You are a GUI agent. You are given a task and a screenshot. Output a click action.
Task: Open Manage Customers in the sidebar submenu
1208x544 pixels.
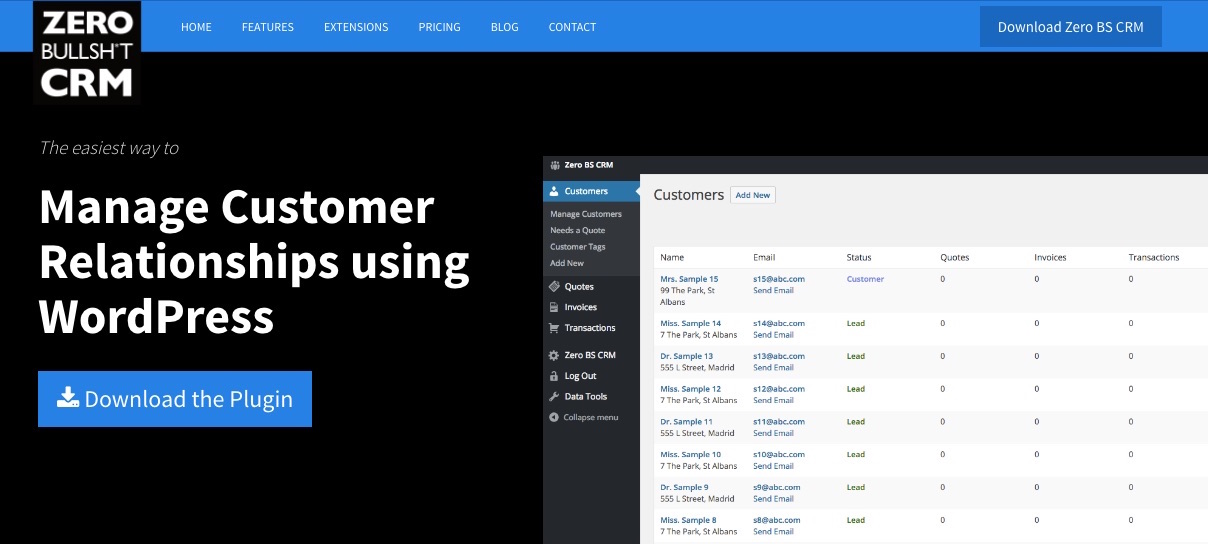pyautogui.click(x=586, y=214)
